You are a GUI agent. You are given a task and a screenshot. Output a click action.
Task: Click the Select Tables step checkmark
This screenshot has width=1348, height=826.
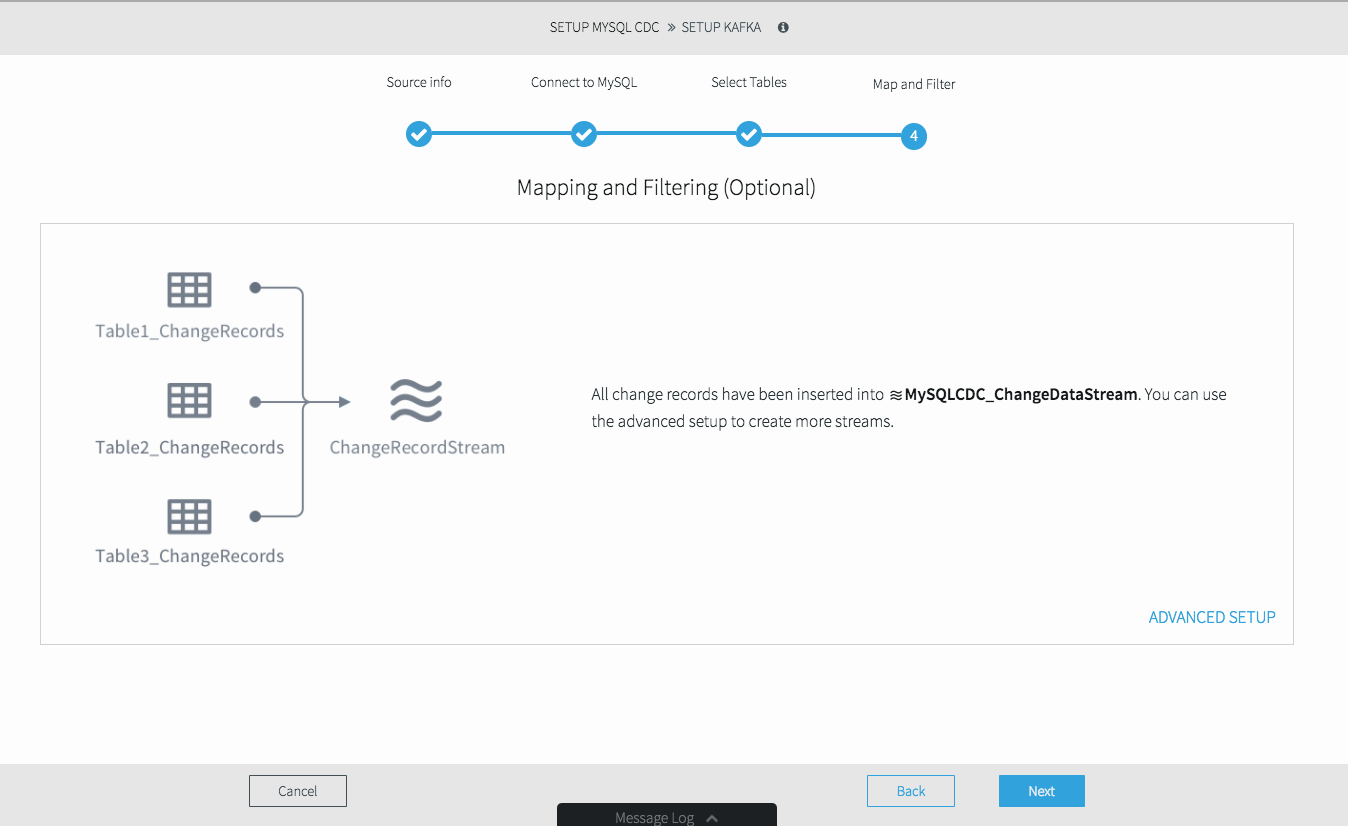[x=749, y=134]
